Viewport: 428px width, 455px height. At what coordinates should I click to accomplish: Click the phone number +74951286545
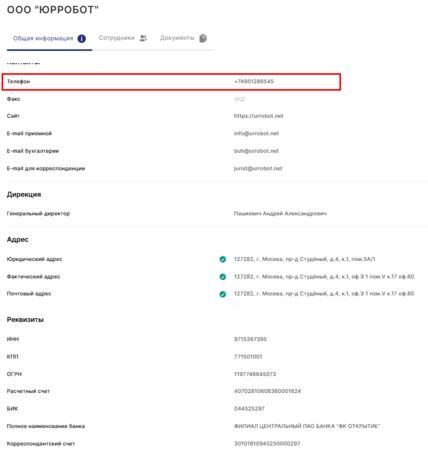tap(254, 81)
